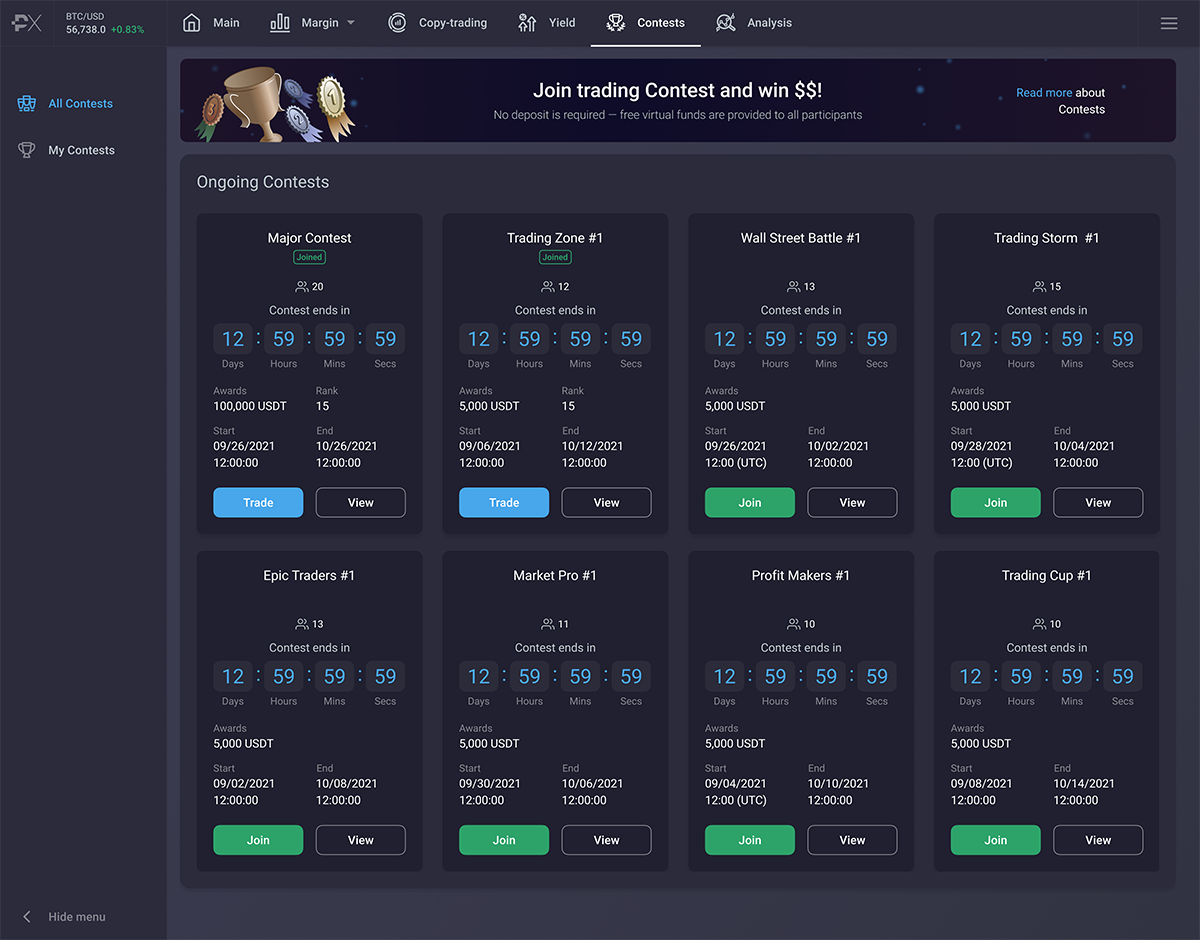Click the Joined badge on Major Contest

coord(309,257)
